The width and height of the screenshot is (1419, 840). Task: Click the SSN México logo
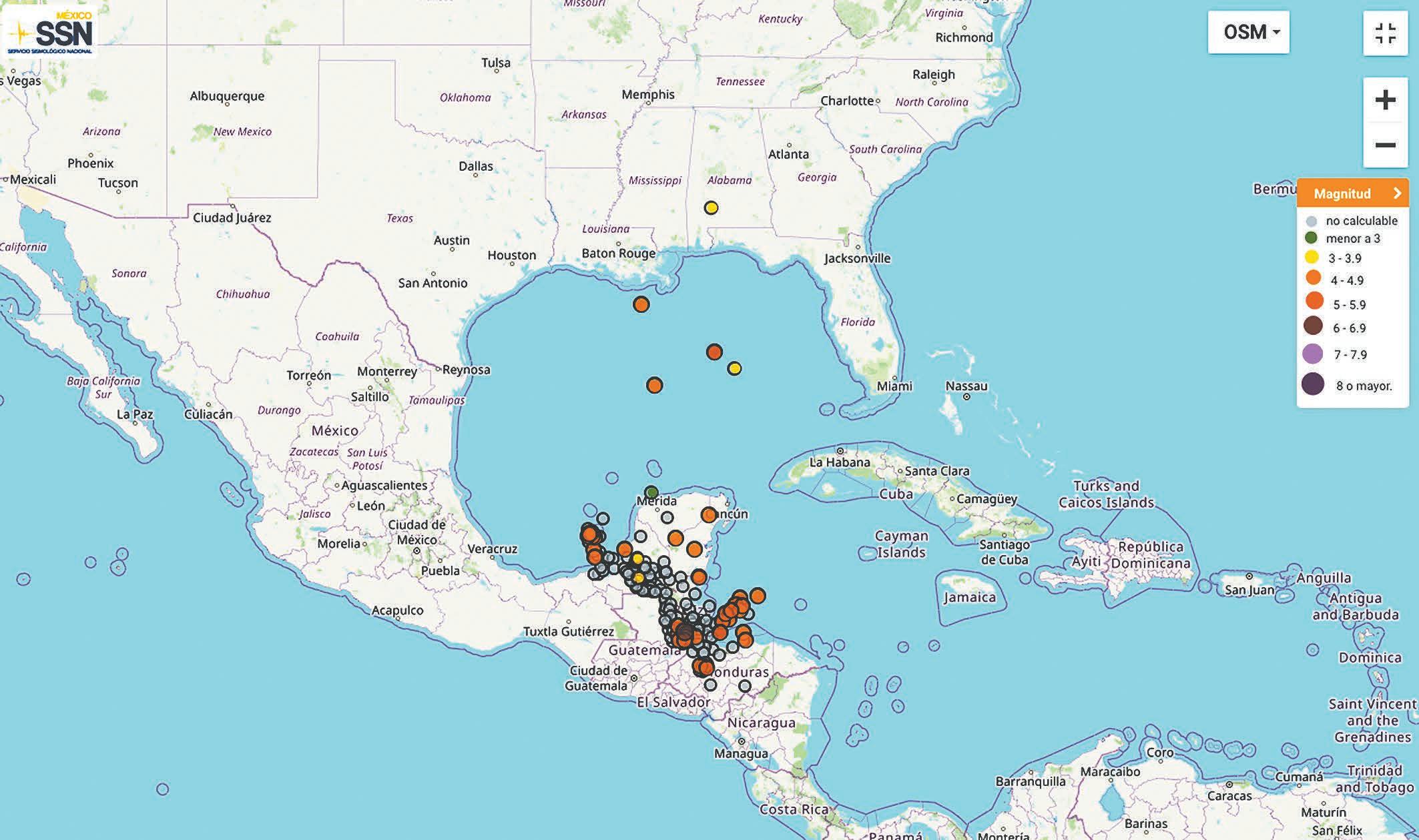coord(50,31)
